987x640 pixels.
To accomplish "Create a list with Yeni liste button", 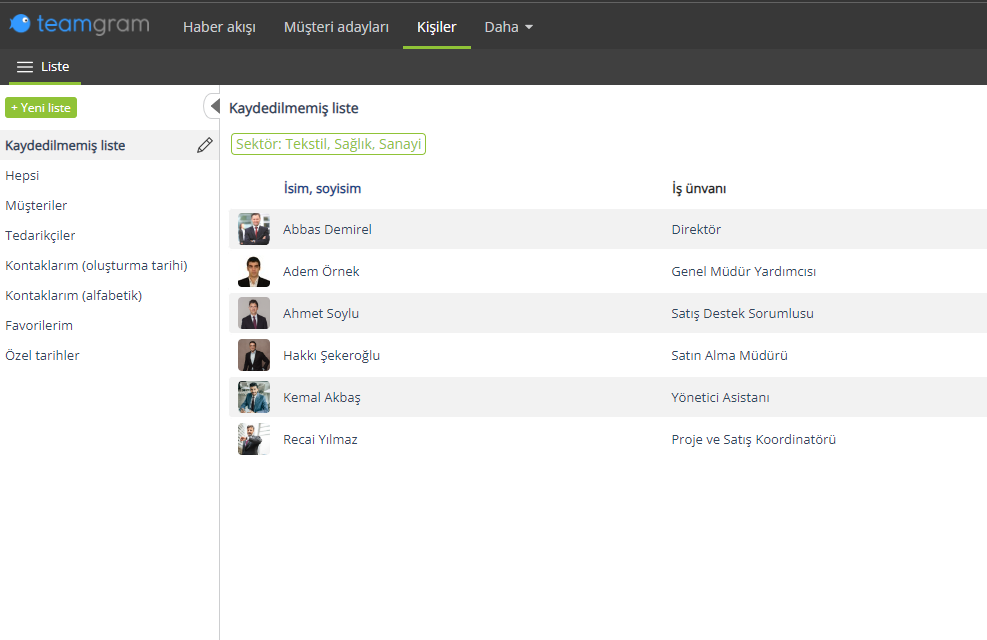I will [41, 108].
